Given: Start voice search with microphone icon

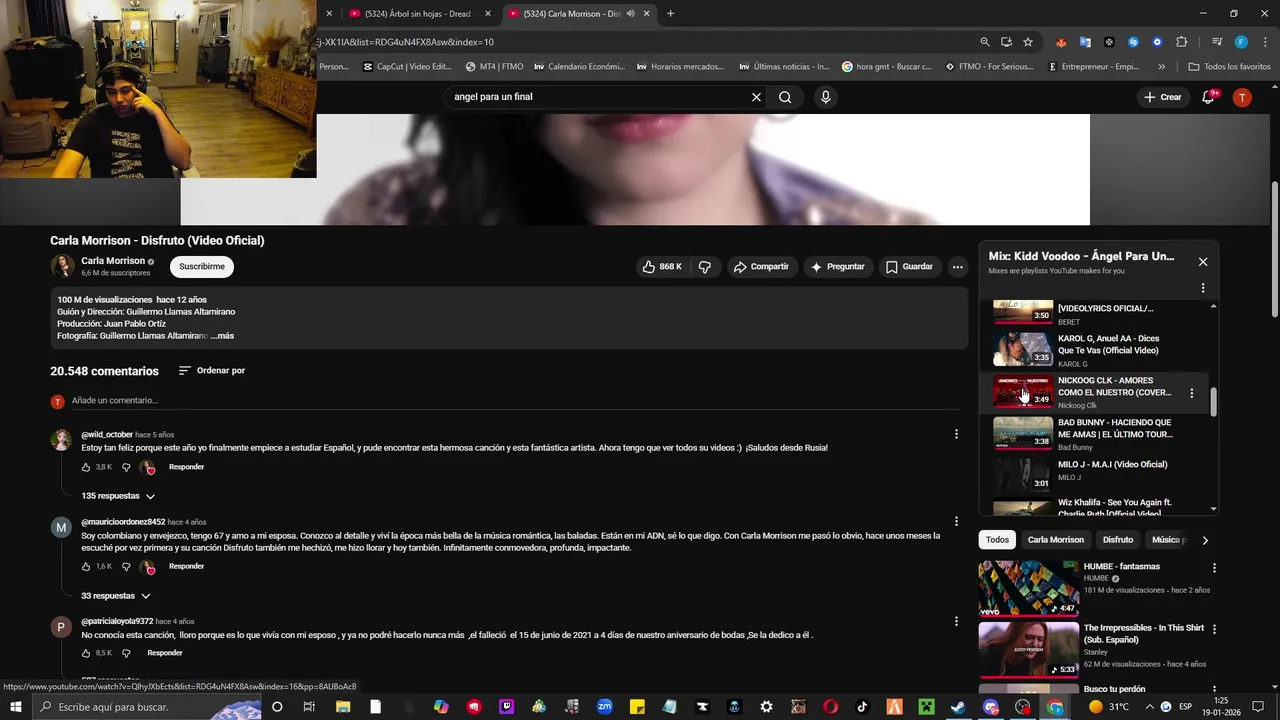Looking at the screenshot, I should click(x=825, y=97).
